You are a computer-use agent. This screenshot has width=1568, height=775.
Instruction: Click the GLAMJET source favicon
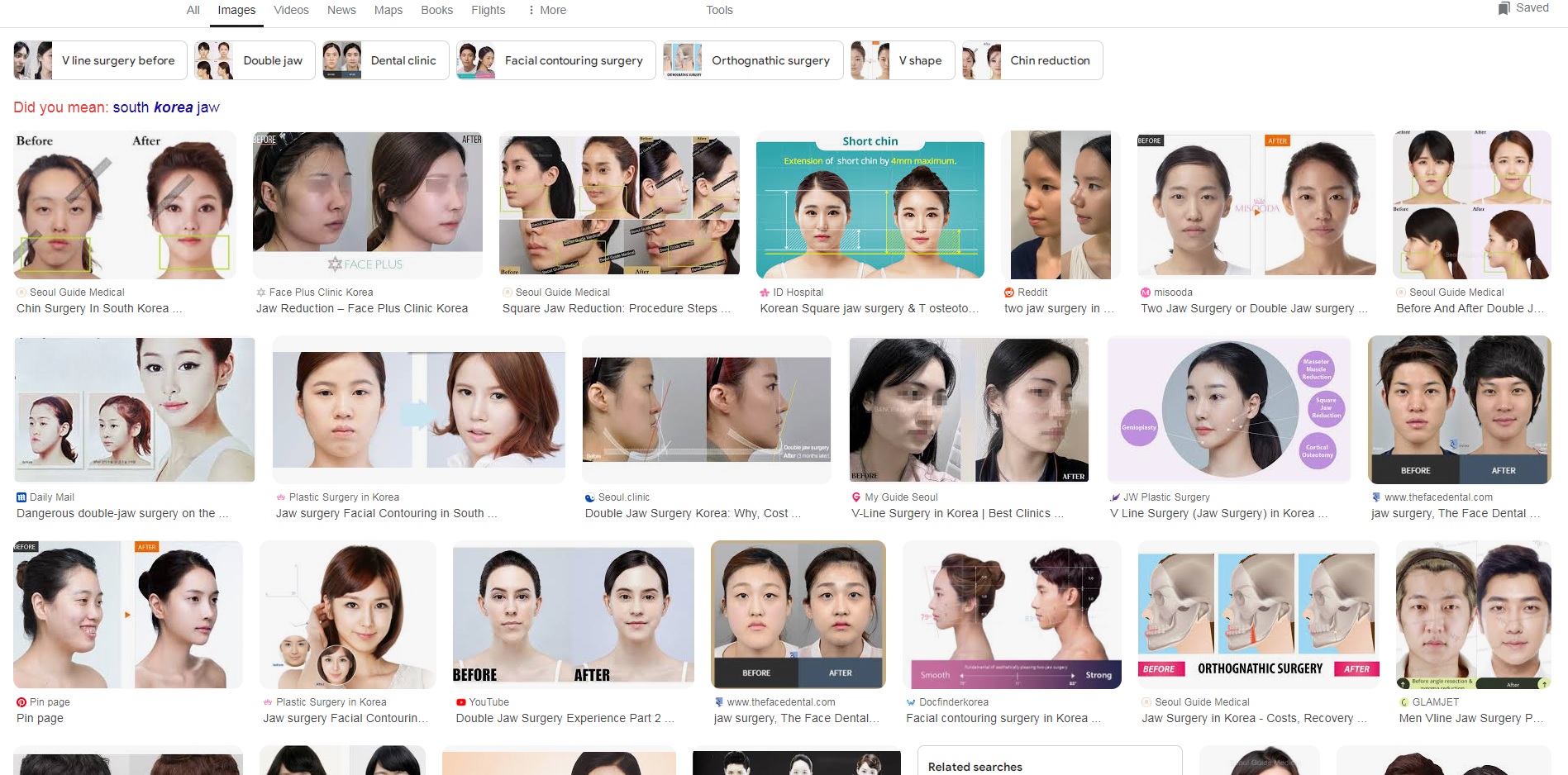pyautogui.click(x=1404, y=702)
